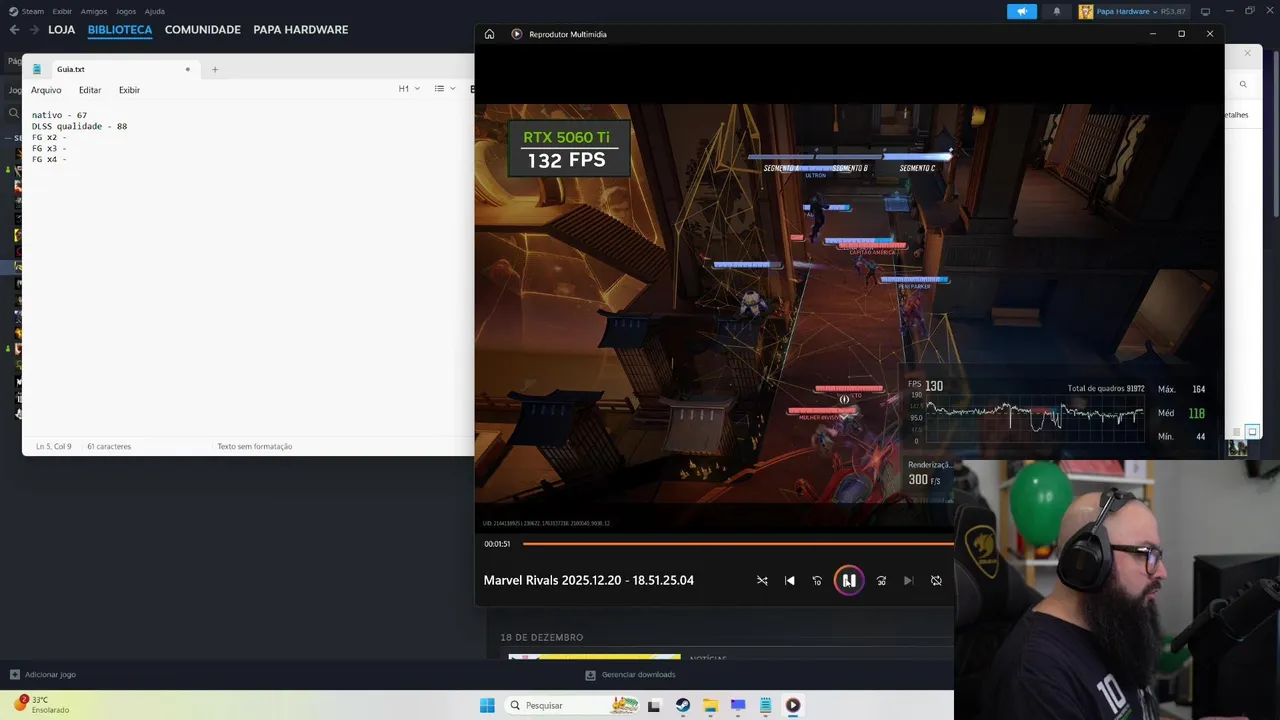Open the PAPA HARDWARE profile tab in Steam
Image resolution: width=1280 pixels, height=720 pixels.
coord(301,30)
